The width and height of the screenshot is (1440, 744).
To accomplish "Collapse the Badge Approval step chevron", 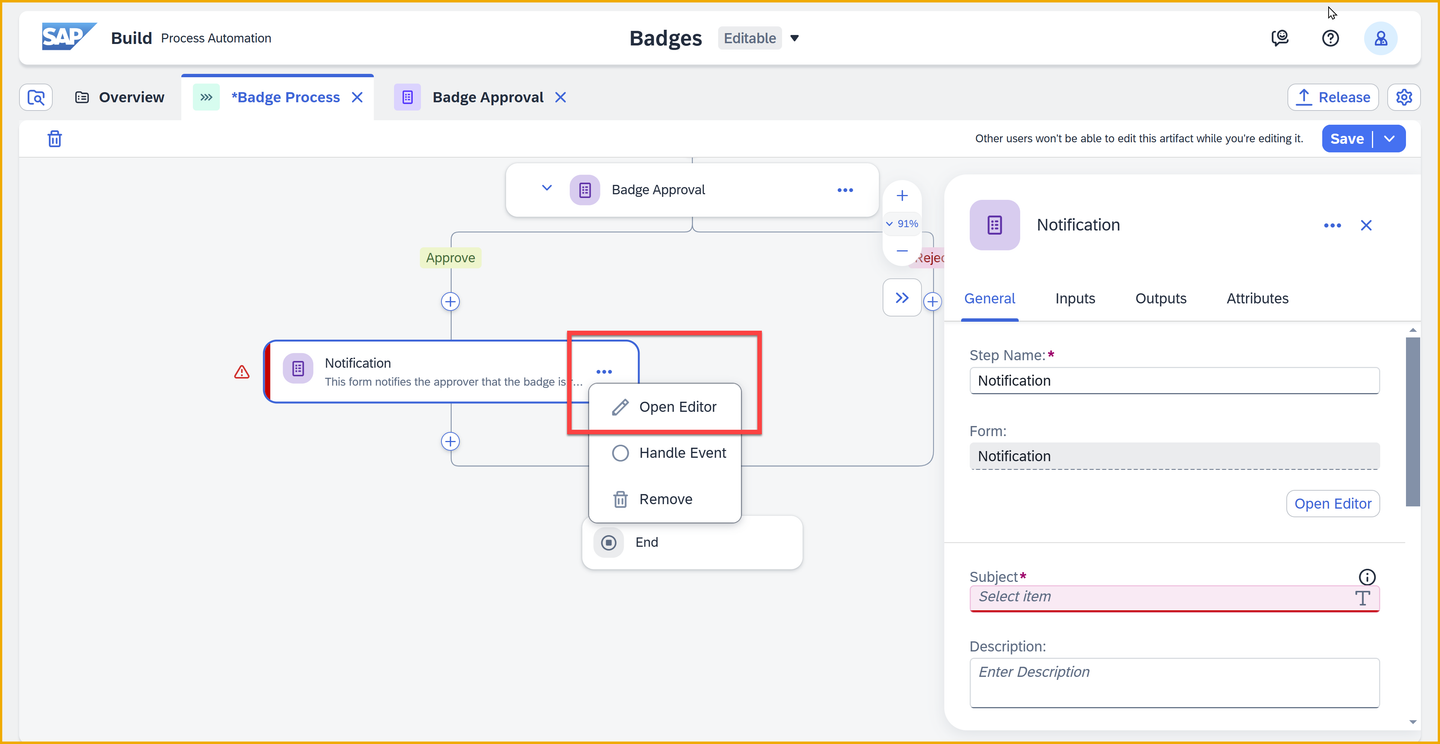I will (547, 188).
